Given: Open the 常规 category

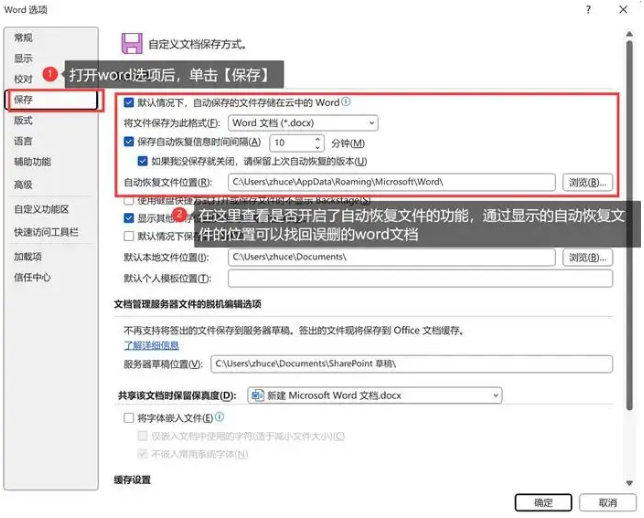Looking at the screenshot, I should [x=23, y=38].
